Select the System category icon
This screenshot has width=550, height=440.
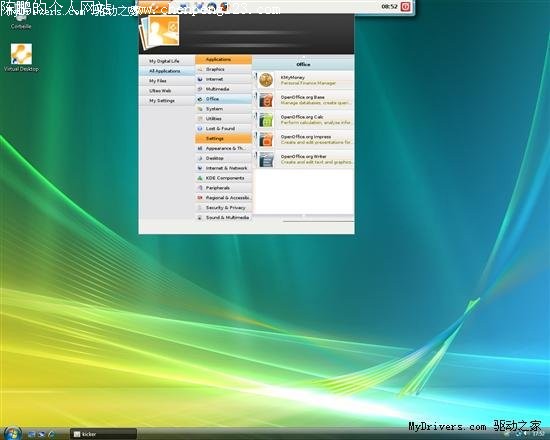(200, 109)
